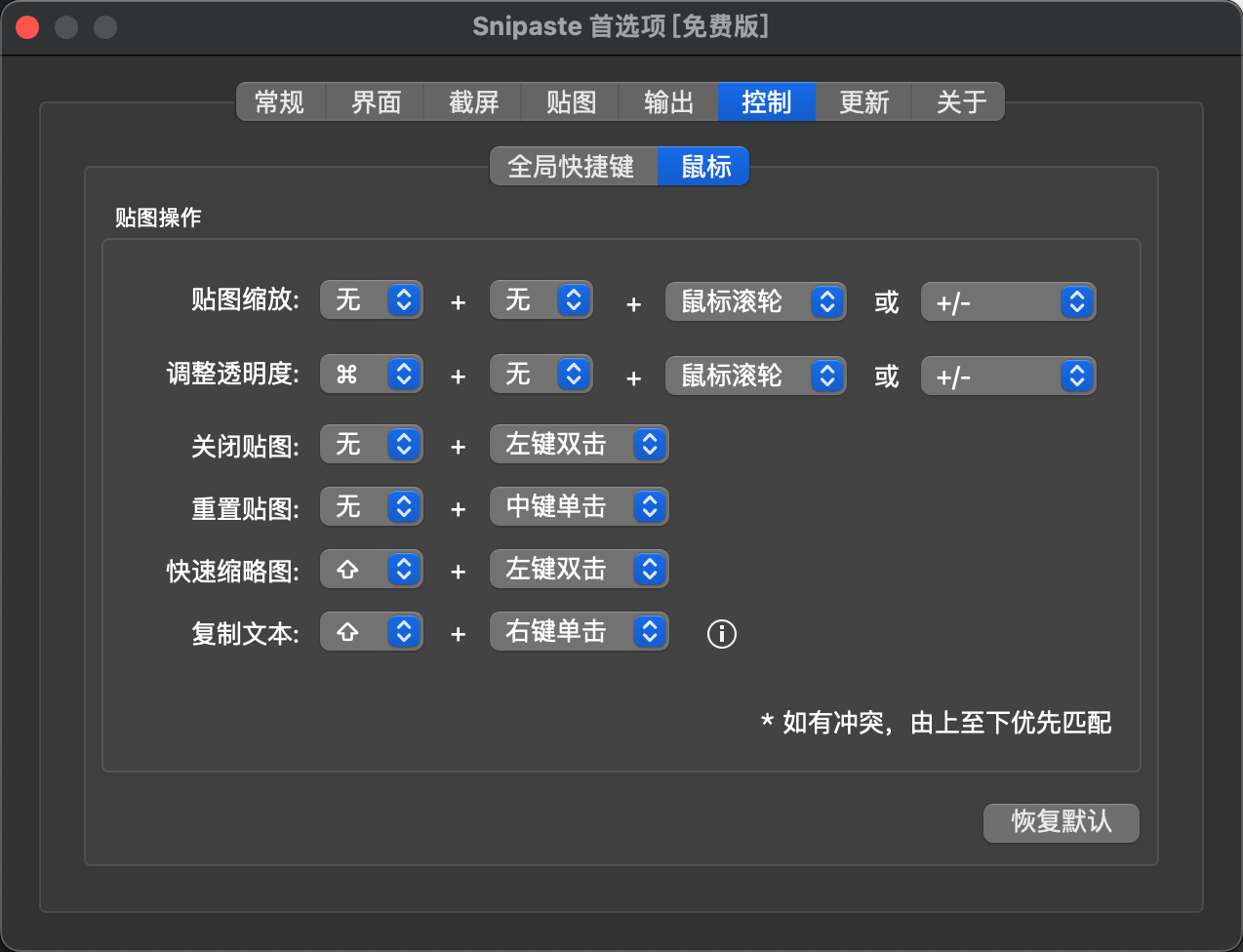Open shift modifier dropdown for 快速缩略图

[x=372, y=570]
